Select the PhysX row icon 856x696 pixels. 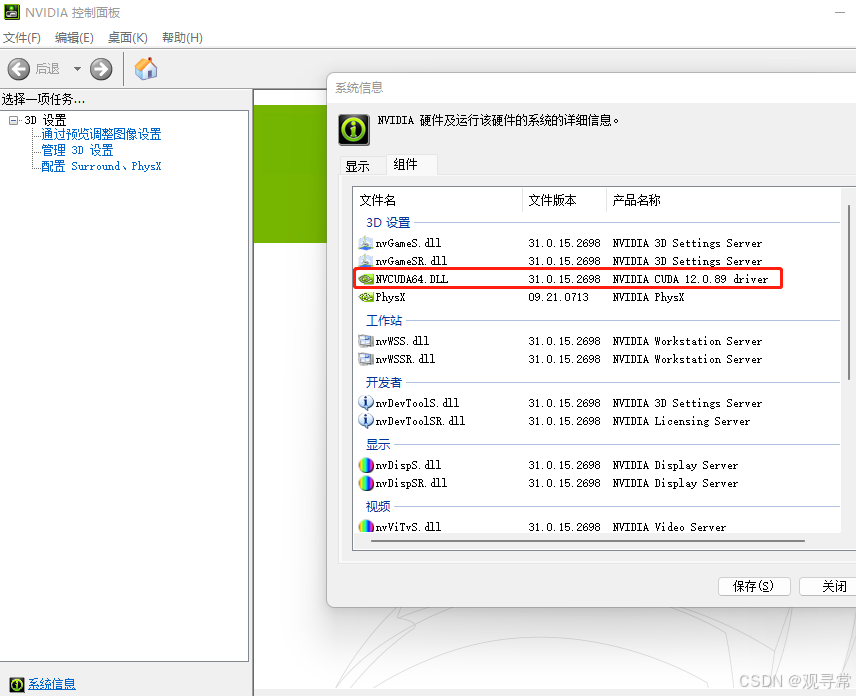(x=366, y=297)
